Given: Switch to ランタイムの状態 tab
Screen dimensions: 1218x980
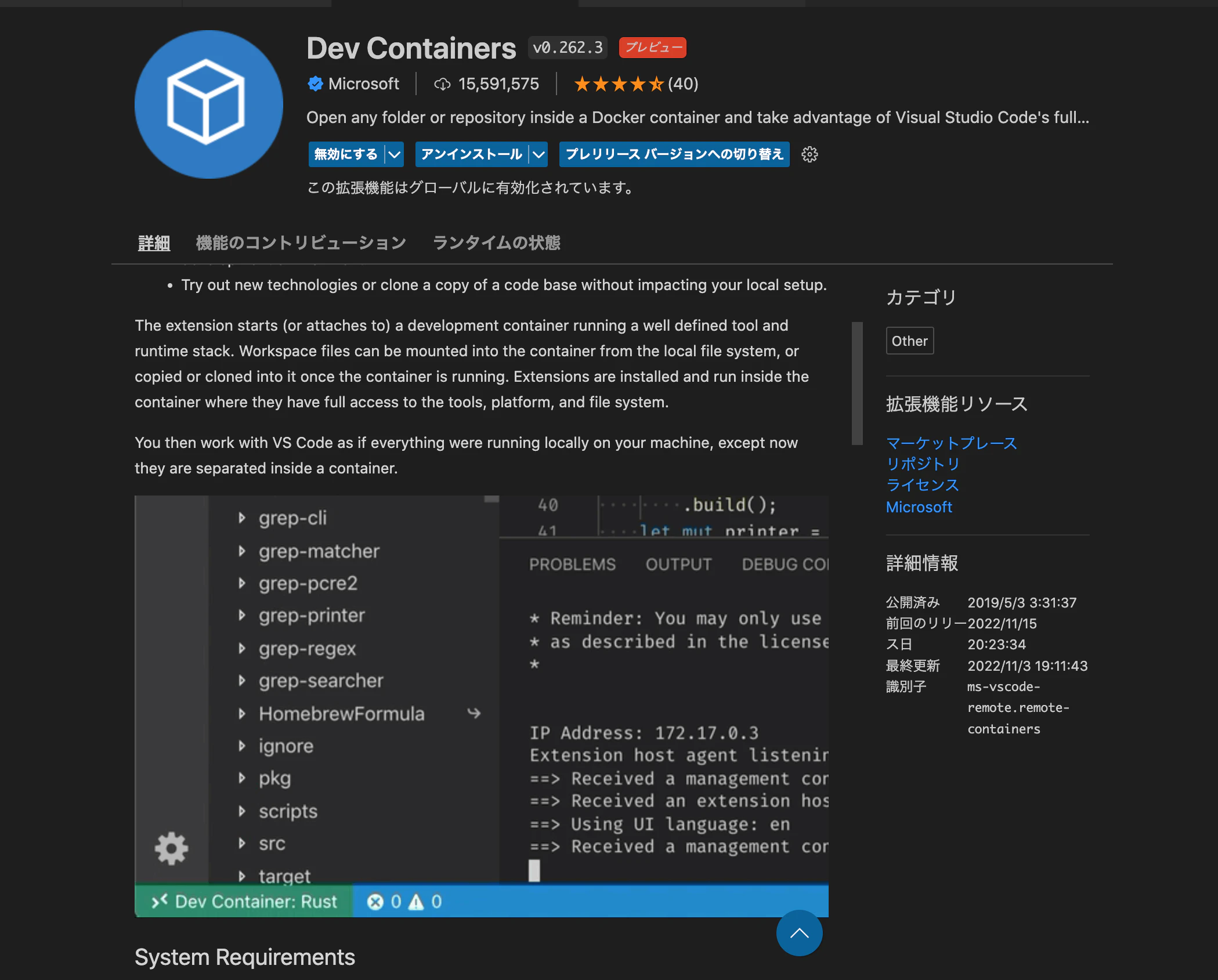Looking at the screenshot, I should pyautogui.click(x=497, y=243).
